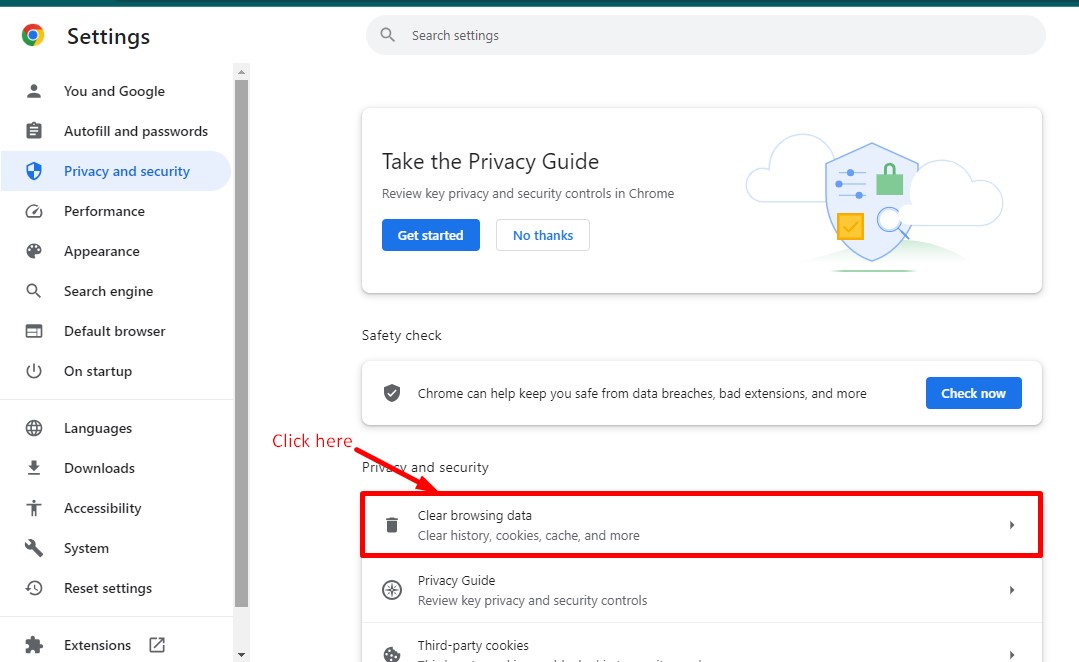Go to Autofill and passwords settings
This screenshot has height=662, width=1079.
click(x=116, y=131)
